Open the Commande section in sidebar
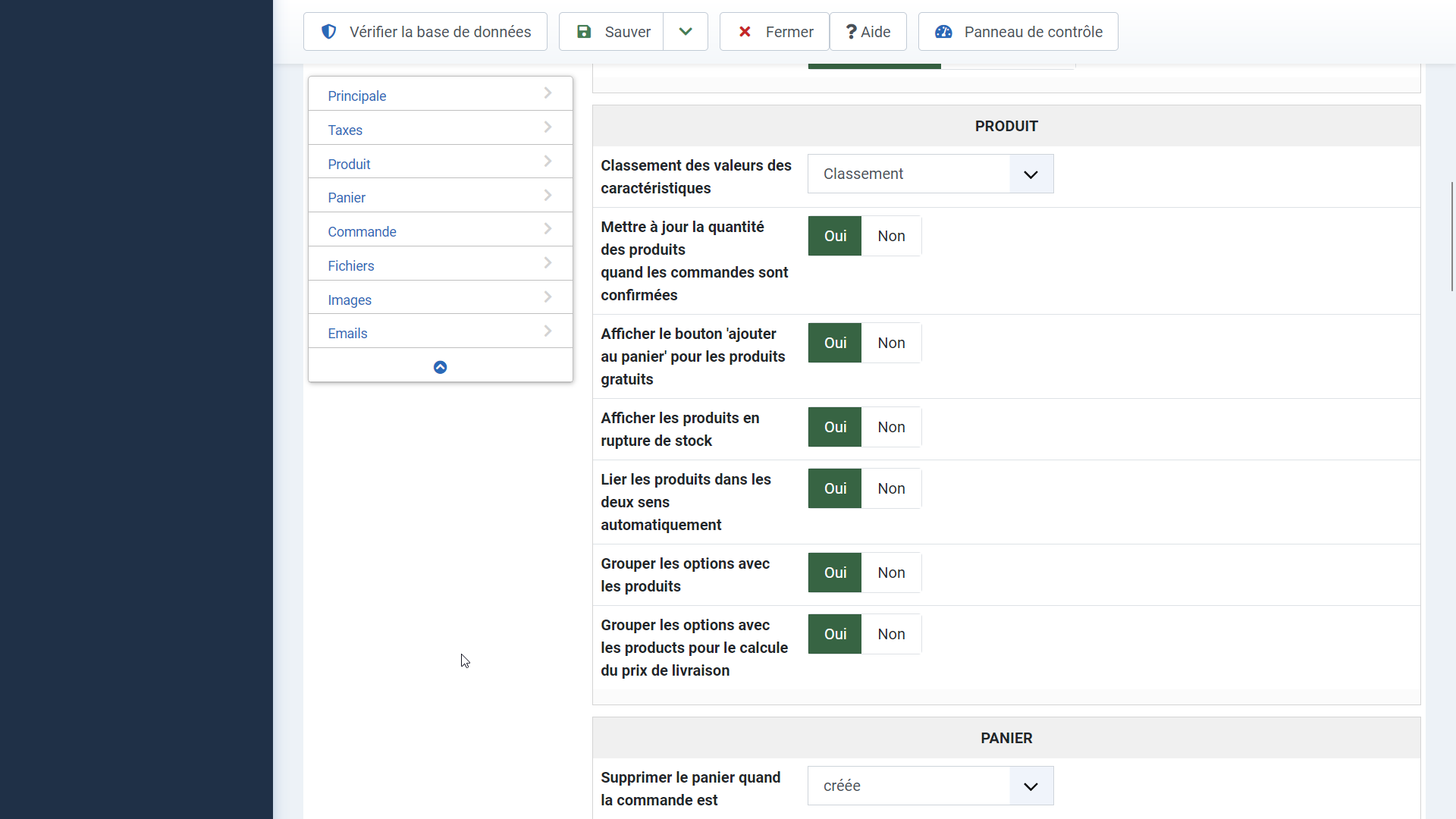 click(x=362, y=231)
